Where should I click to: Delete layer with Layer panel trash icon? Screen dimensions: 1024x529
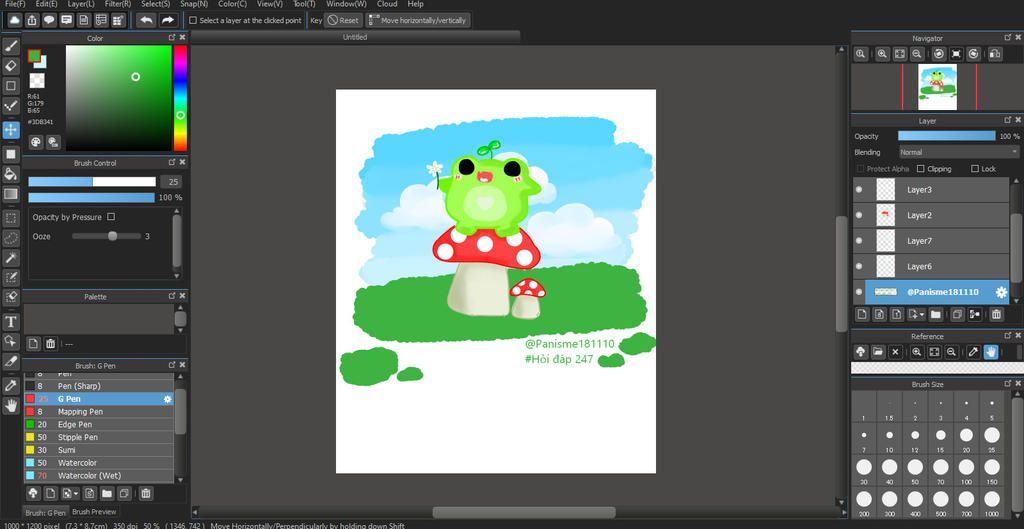996,315
